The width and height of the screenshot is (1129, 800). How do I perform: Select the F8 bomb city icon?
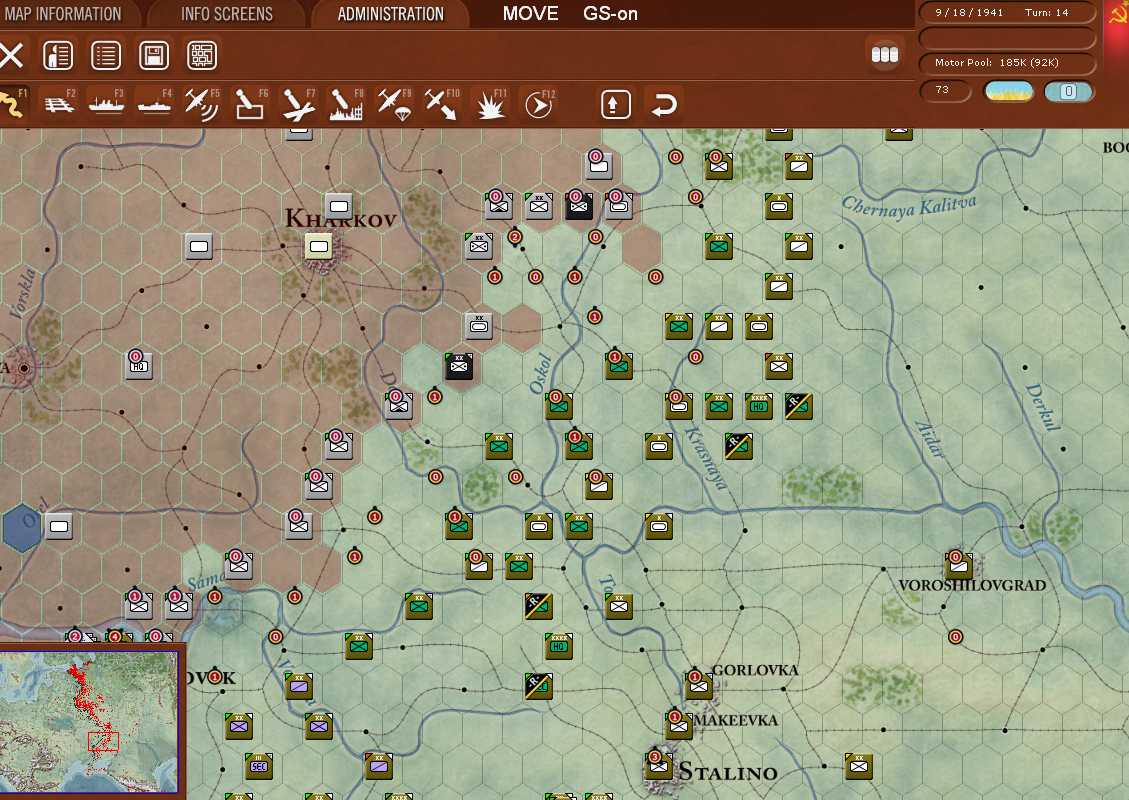(346, 104)
